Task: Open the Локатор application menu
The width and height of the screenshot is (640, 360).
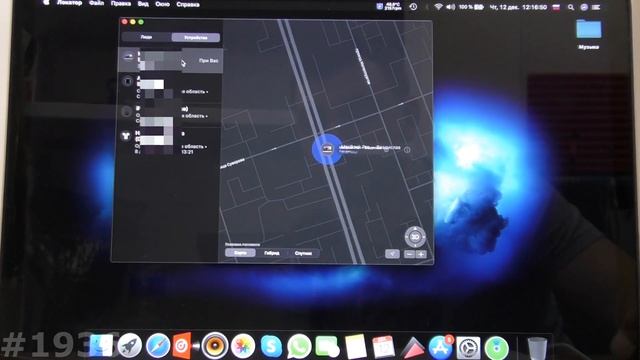Action: (x=69, y=3)
